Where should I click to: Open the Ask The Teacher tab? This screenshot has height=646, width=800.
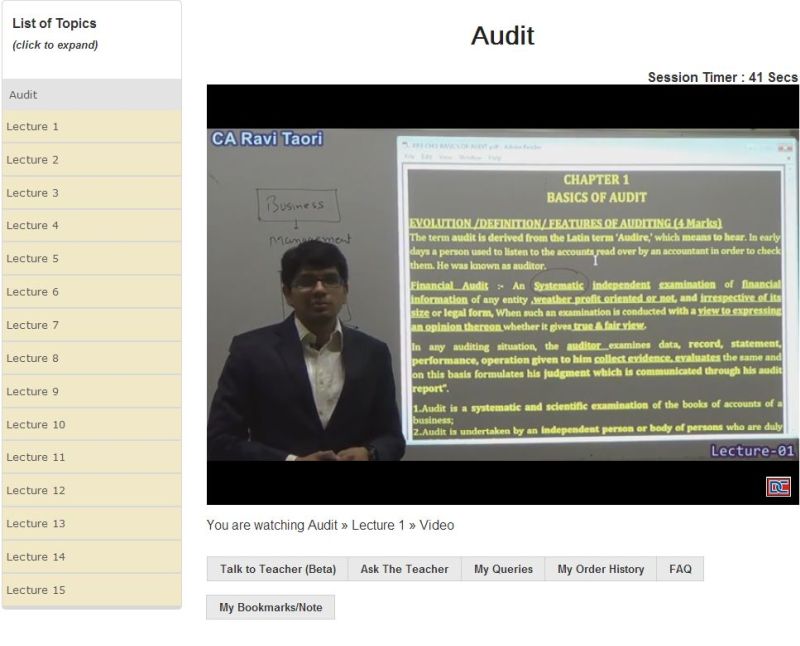(x=404, y=569)
